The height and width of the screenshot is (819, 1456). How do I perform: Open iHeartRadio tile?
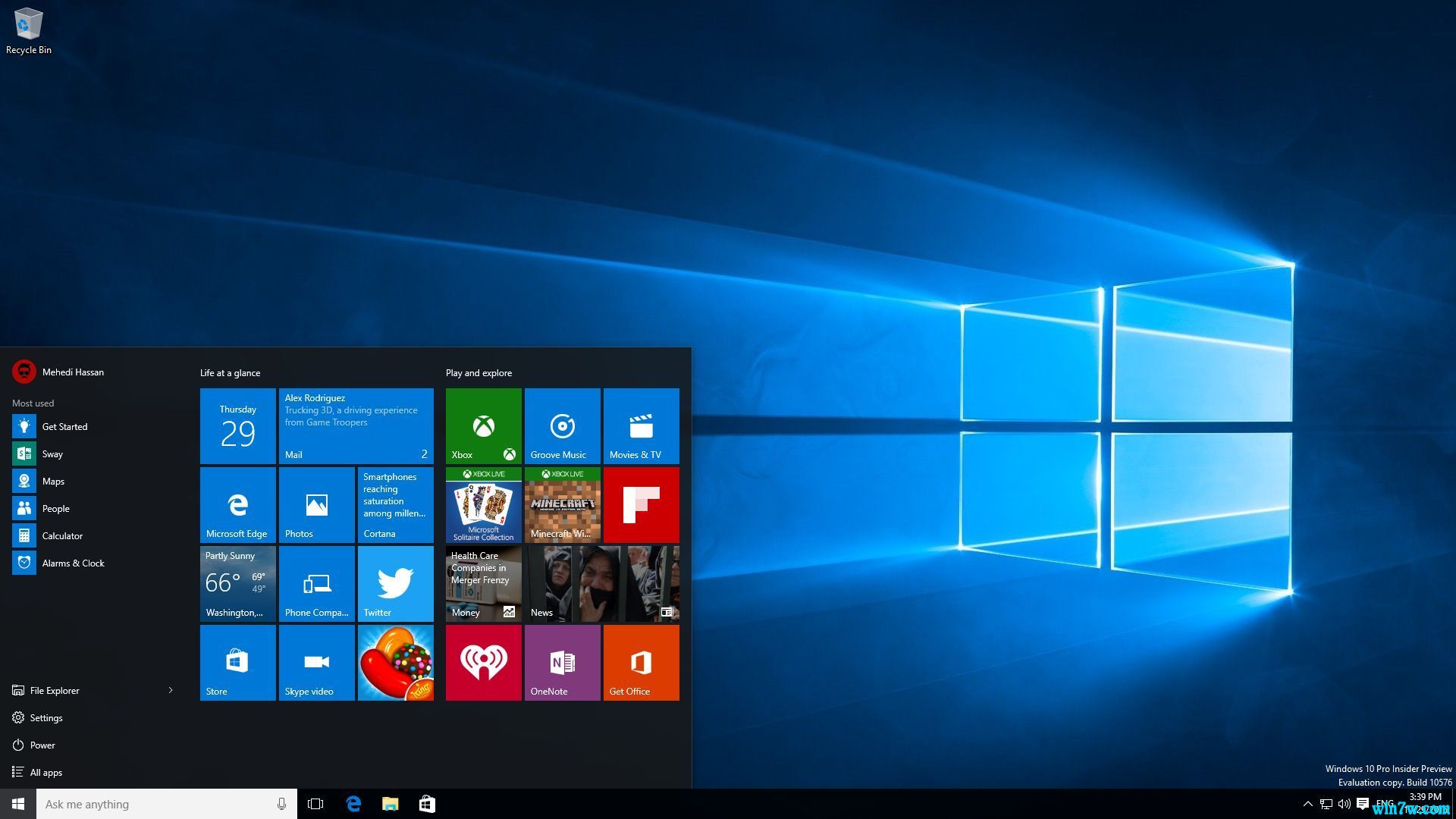[x=483, y=663]
